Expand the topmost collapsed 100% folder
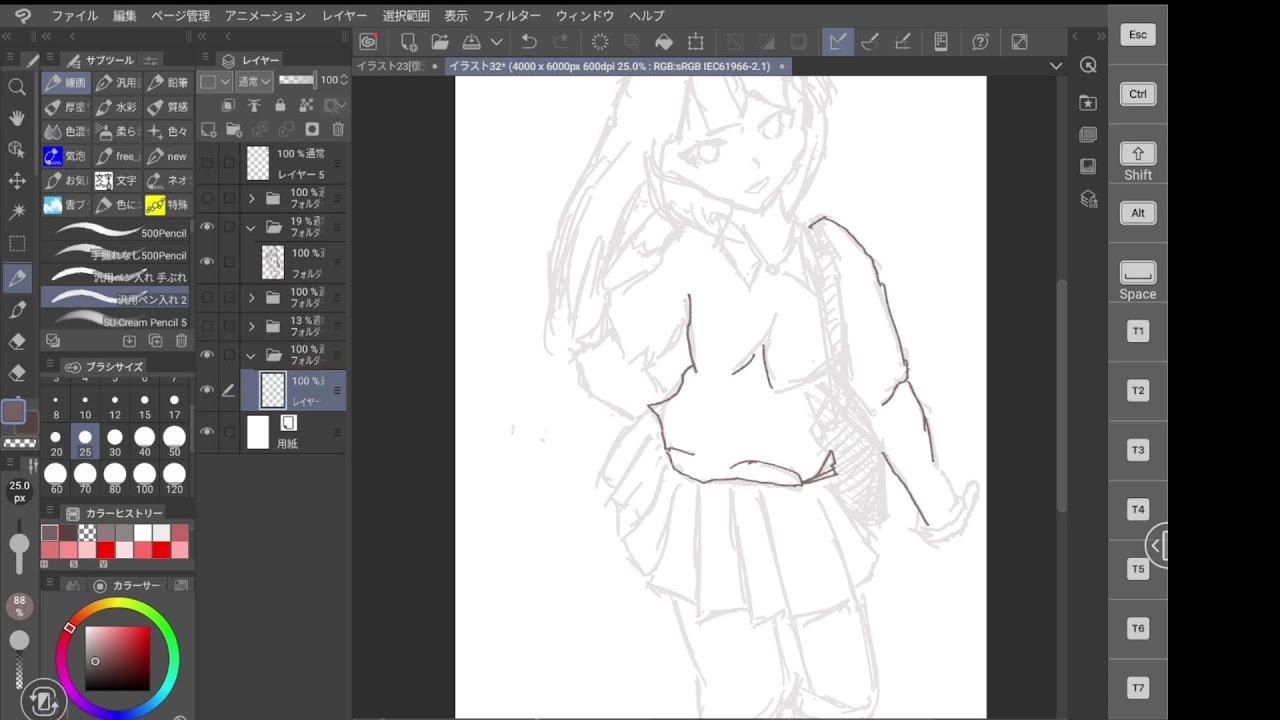Image resolution: width=1280 pixels, height=720 pixels. click(x=251, y=199)
